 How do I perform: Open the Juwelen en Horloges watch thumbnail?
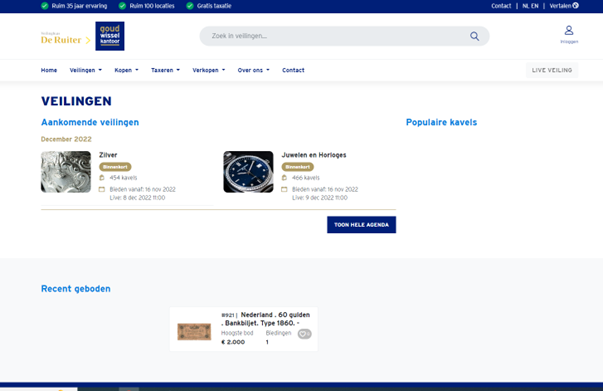click(x=248, y=172)
